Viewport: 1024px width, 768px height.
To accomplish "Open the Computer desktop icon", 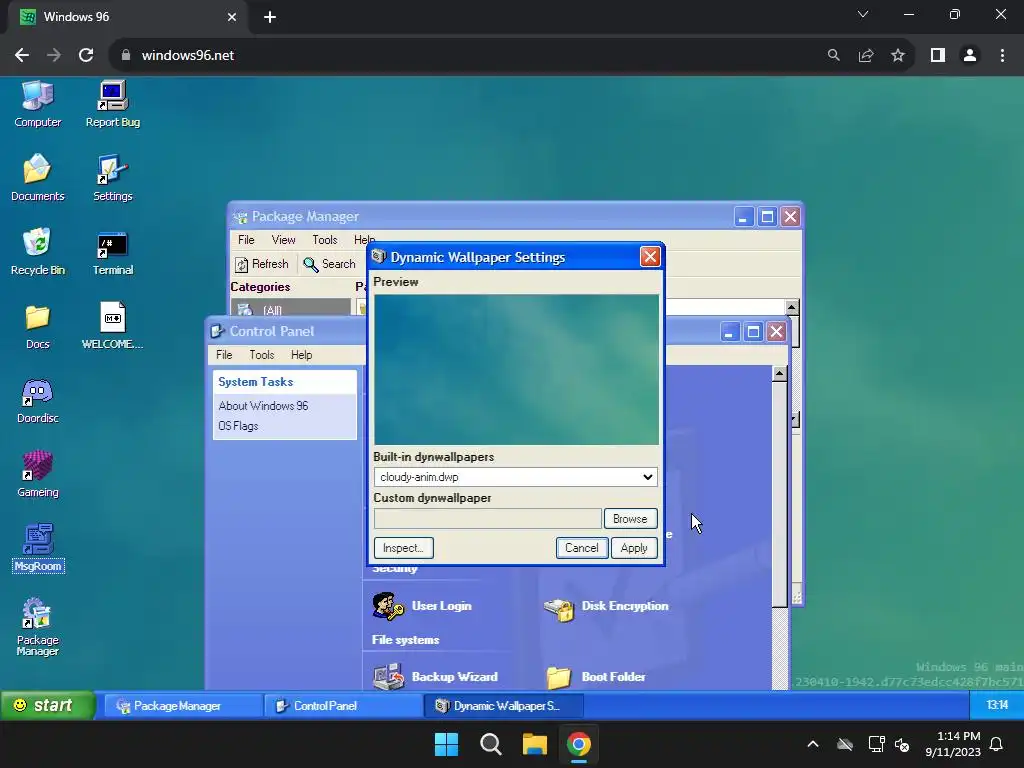I will coord(37,104).
